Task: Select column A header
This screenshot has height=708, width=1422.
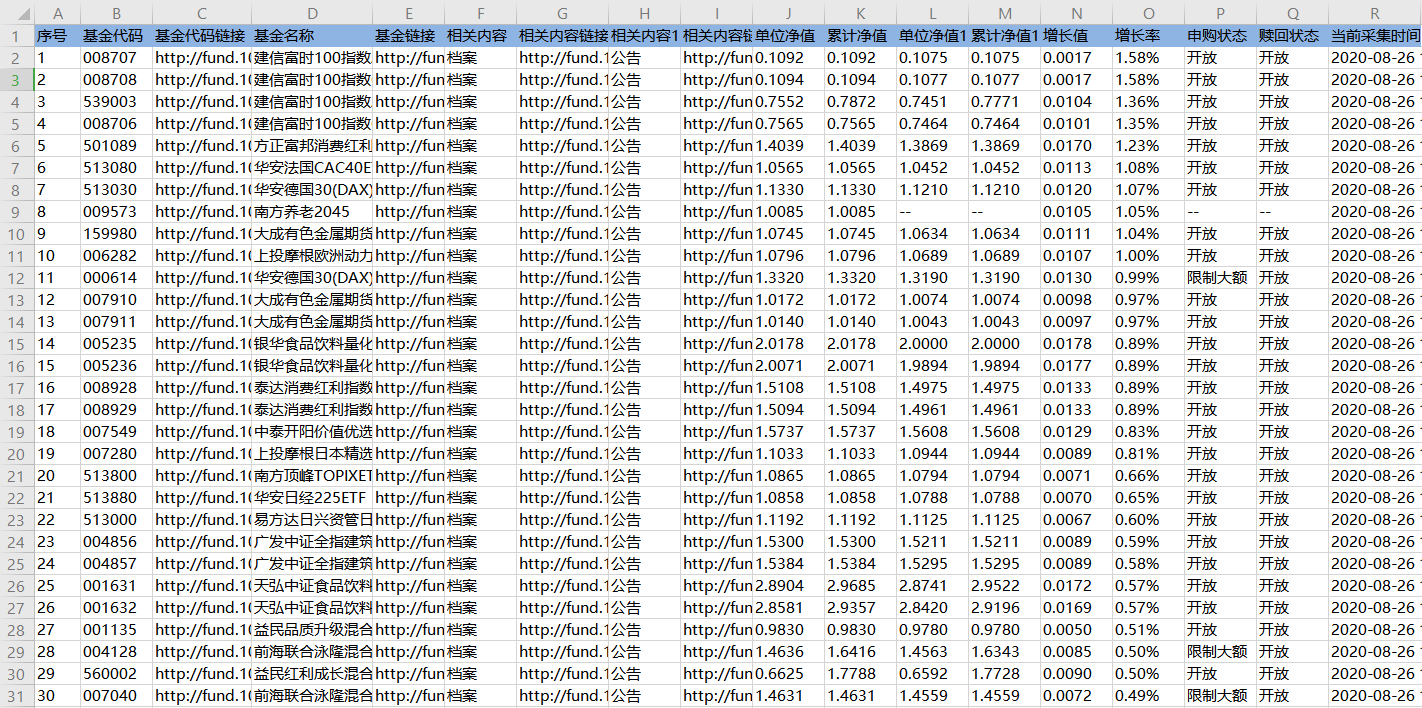Action: click(57, 13)
